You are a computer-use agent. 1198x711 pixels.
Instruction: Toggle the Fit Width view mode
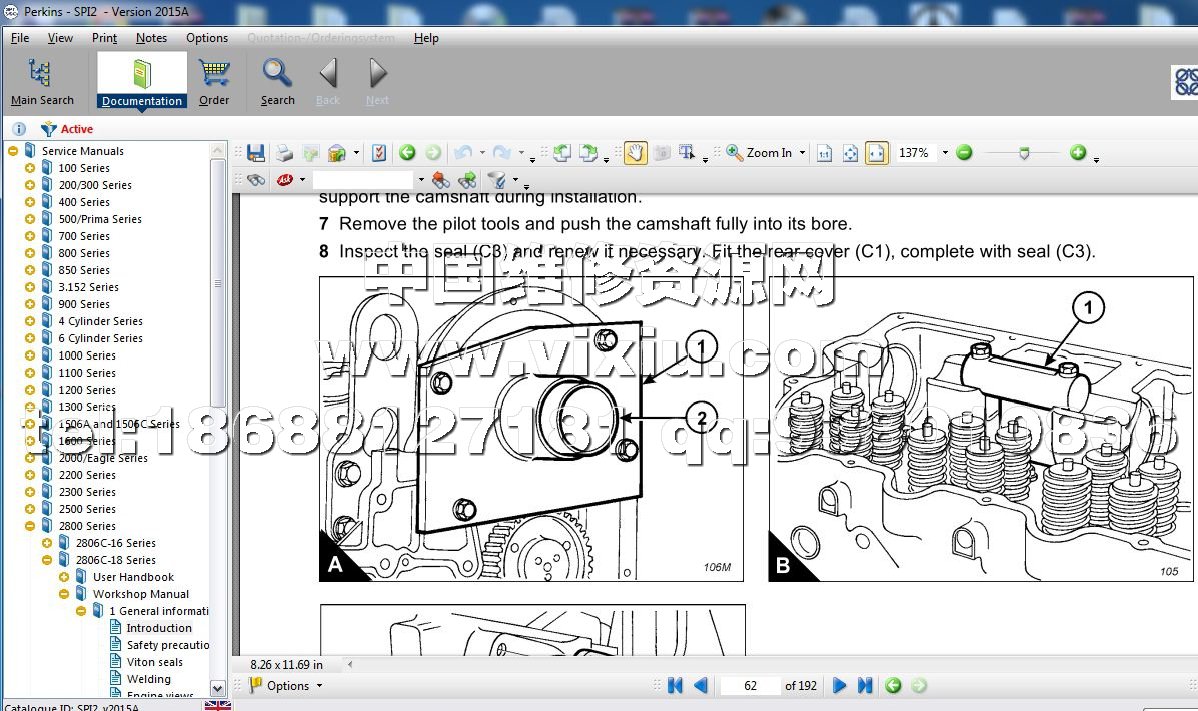point(876,153)
